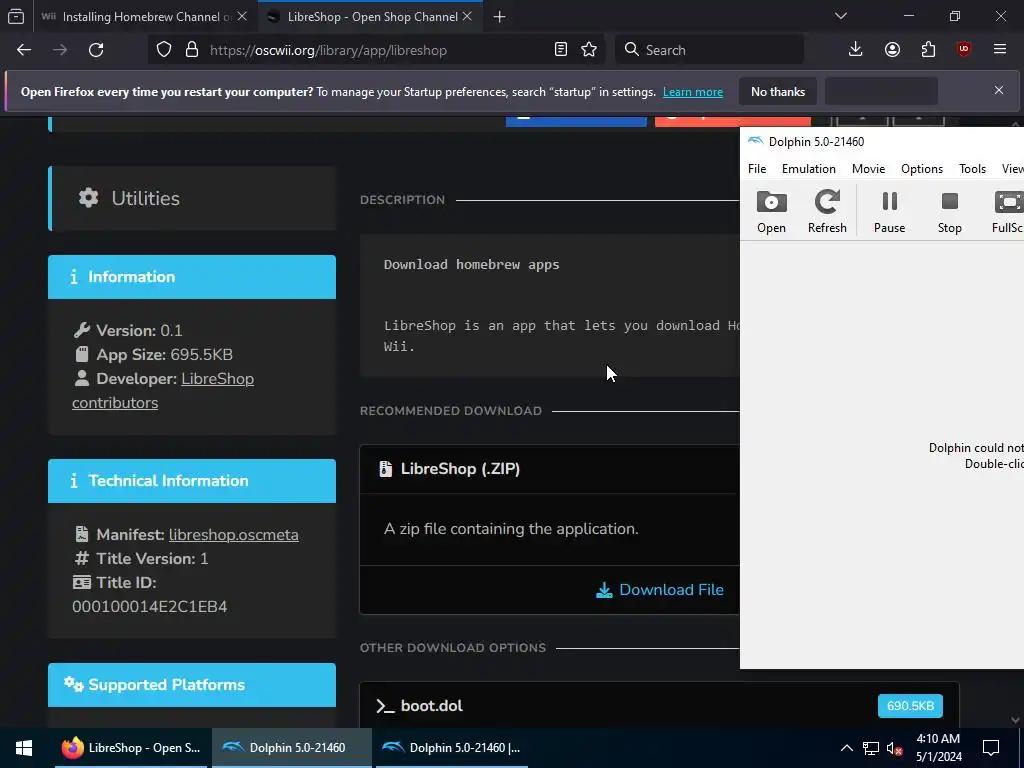The image size is (1024, 768).
Task: Switch to Firefox LibreShop taskbar item
Action: [131, 748]
